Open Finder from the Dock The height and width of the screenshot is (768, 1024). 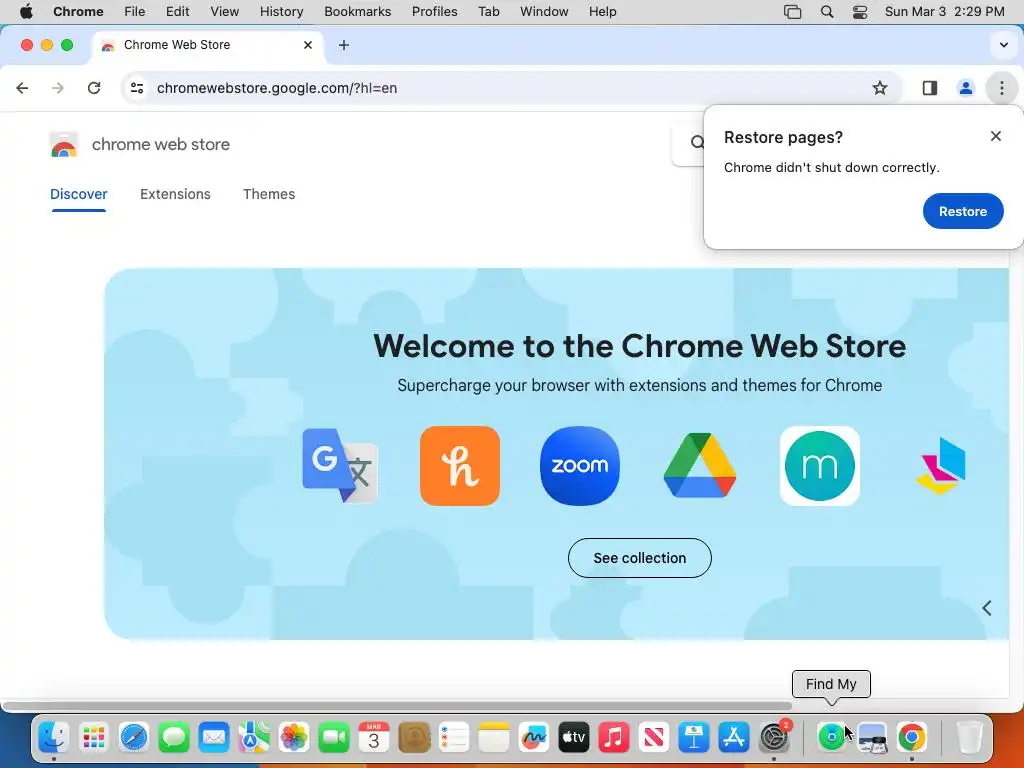(54, 738)
